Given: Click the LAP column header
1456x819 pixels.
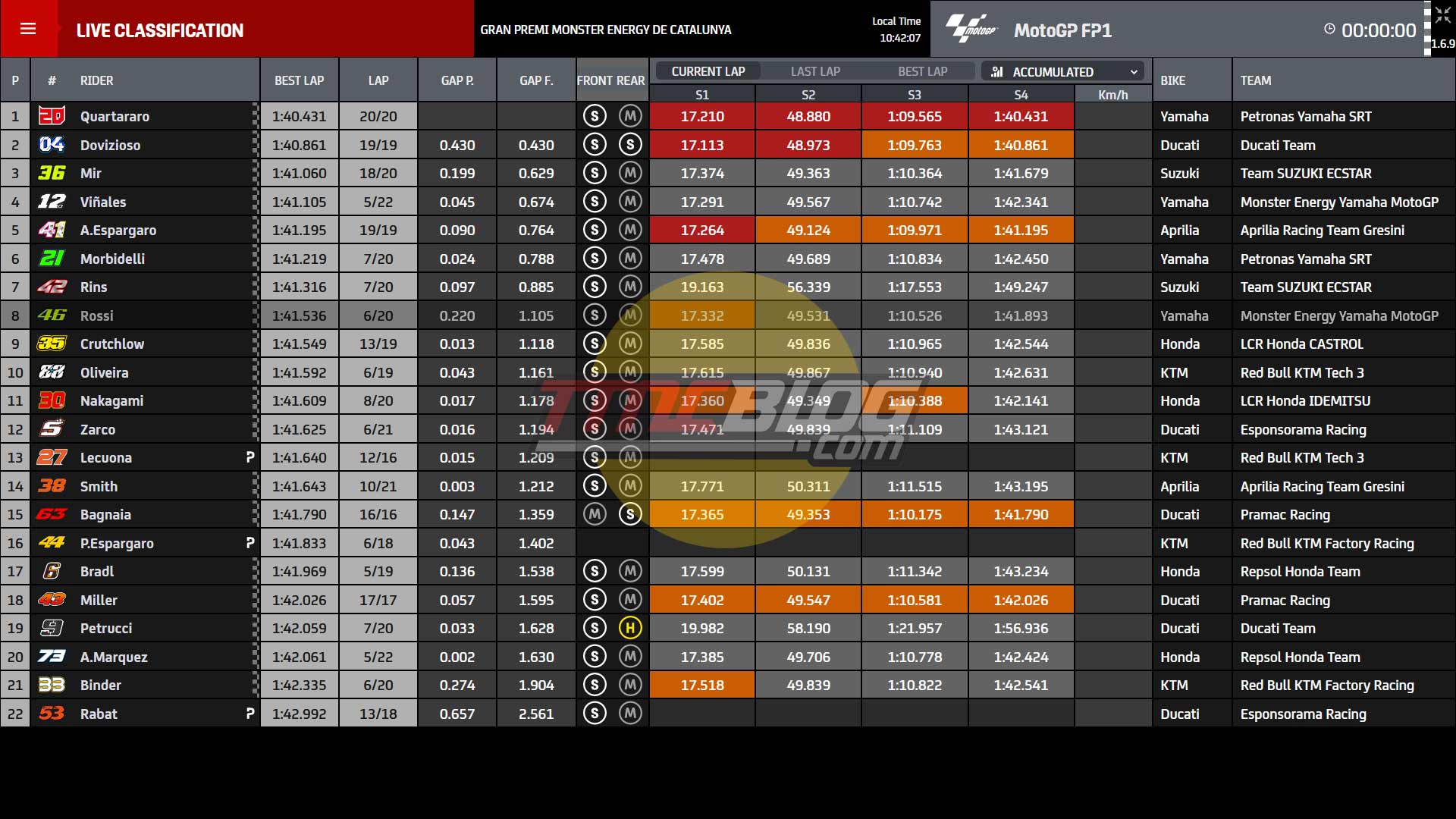Looking at the screenshot, I should click(x=378, y=80).
